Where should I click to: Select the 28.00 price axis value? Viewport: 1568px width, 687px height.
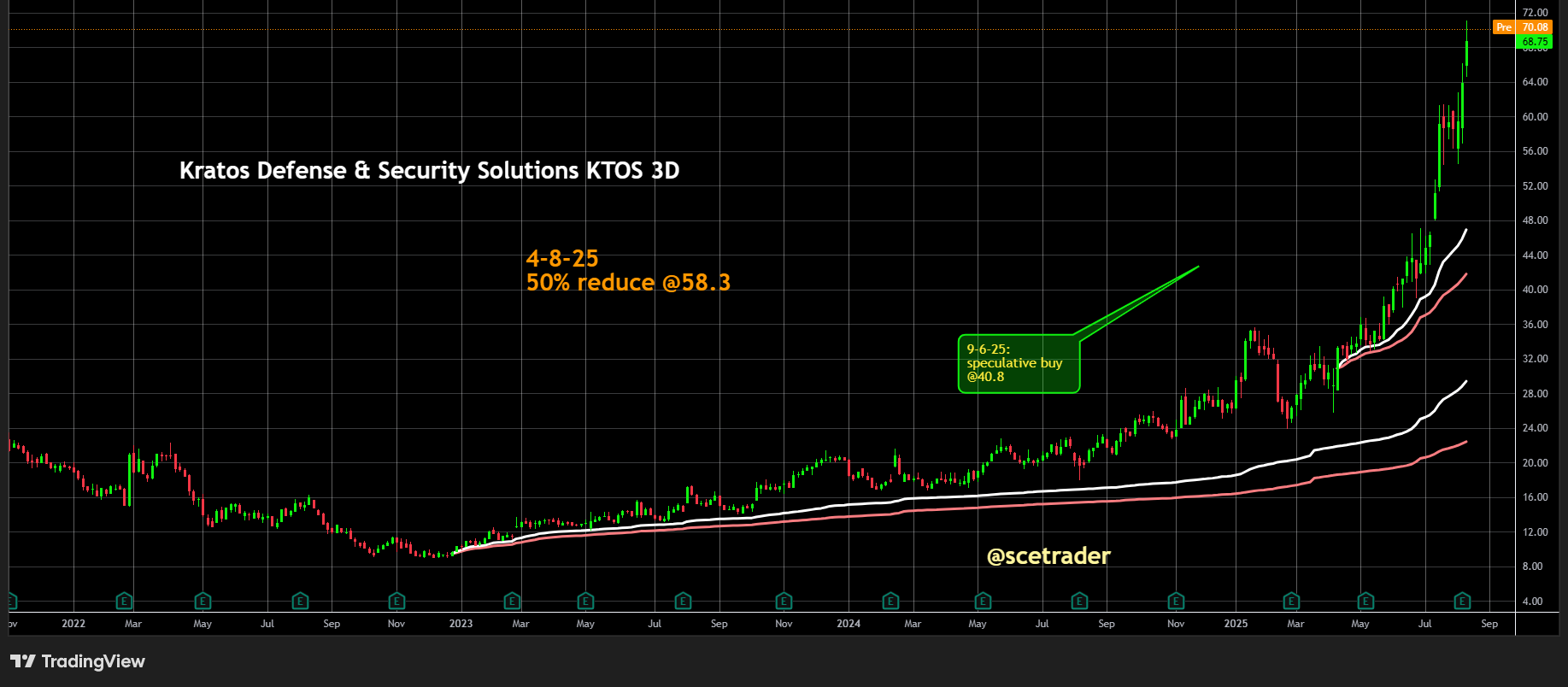1535,394
